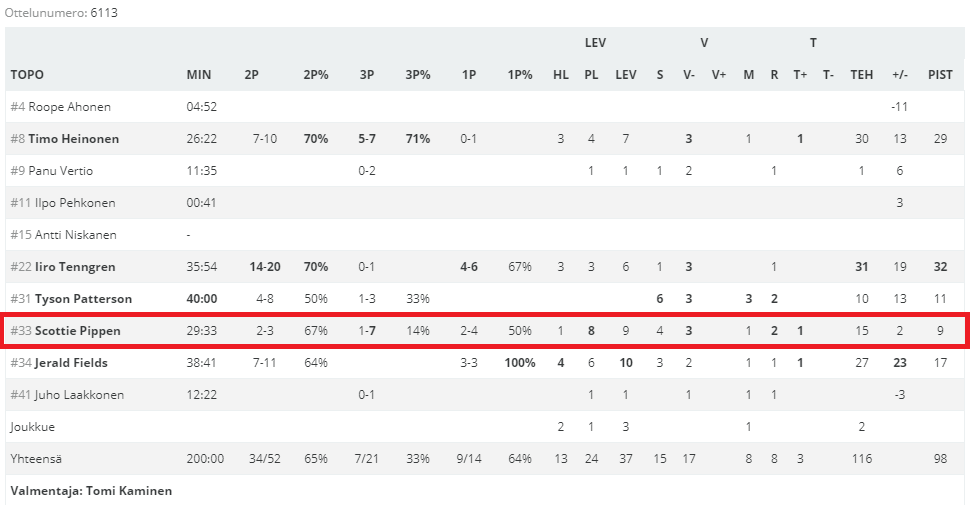Click the HL column header
This screenshot has height=505, width=970.
[560, 75]
